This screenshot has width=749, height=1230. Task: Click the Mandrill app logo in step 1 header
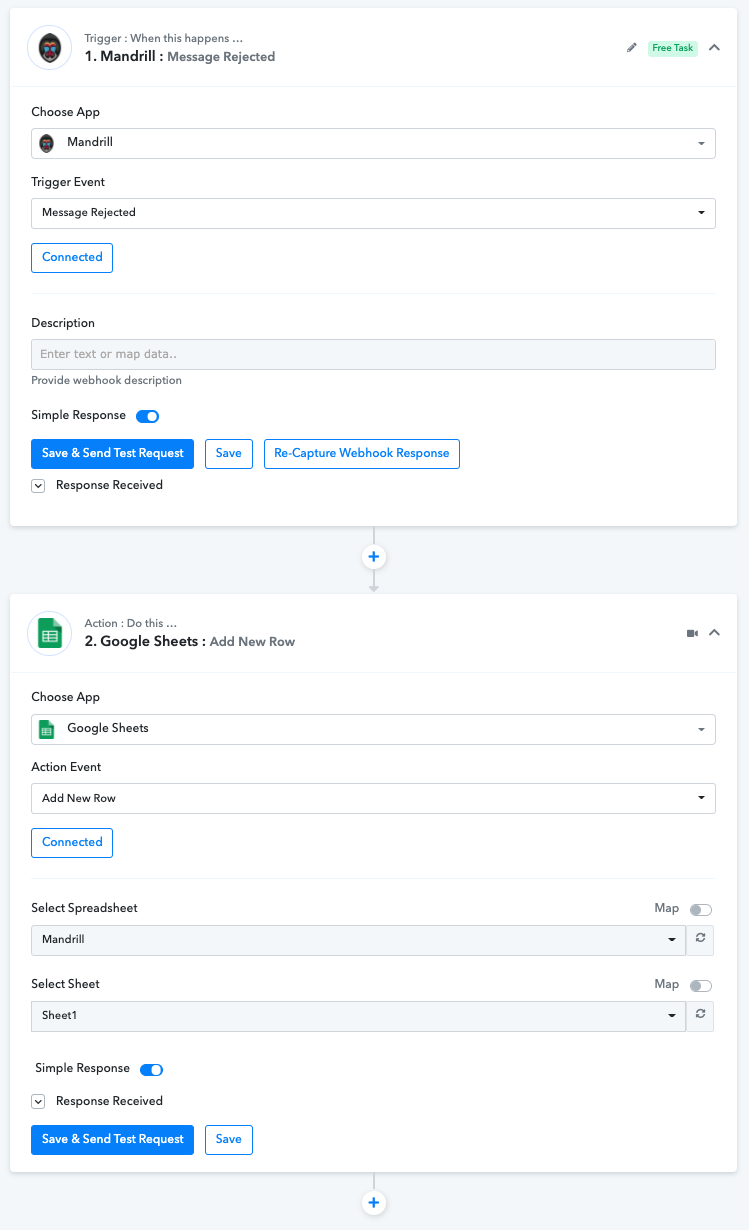49,48
